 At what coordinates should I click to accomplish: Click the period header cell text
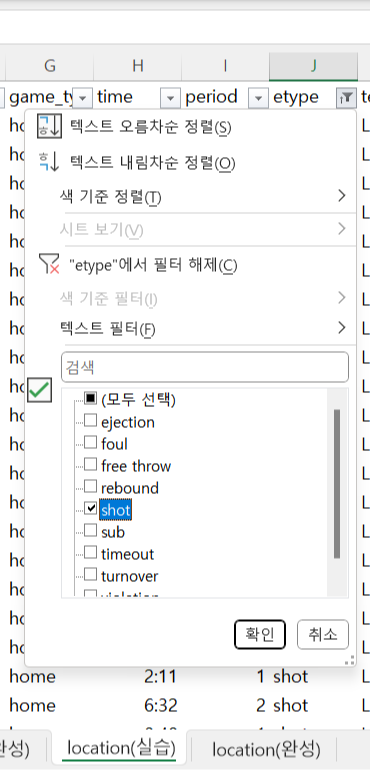point(211,97)
